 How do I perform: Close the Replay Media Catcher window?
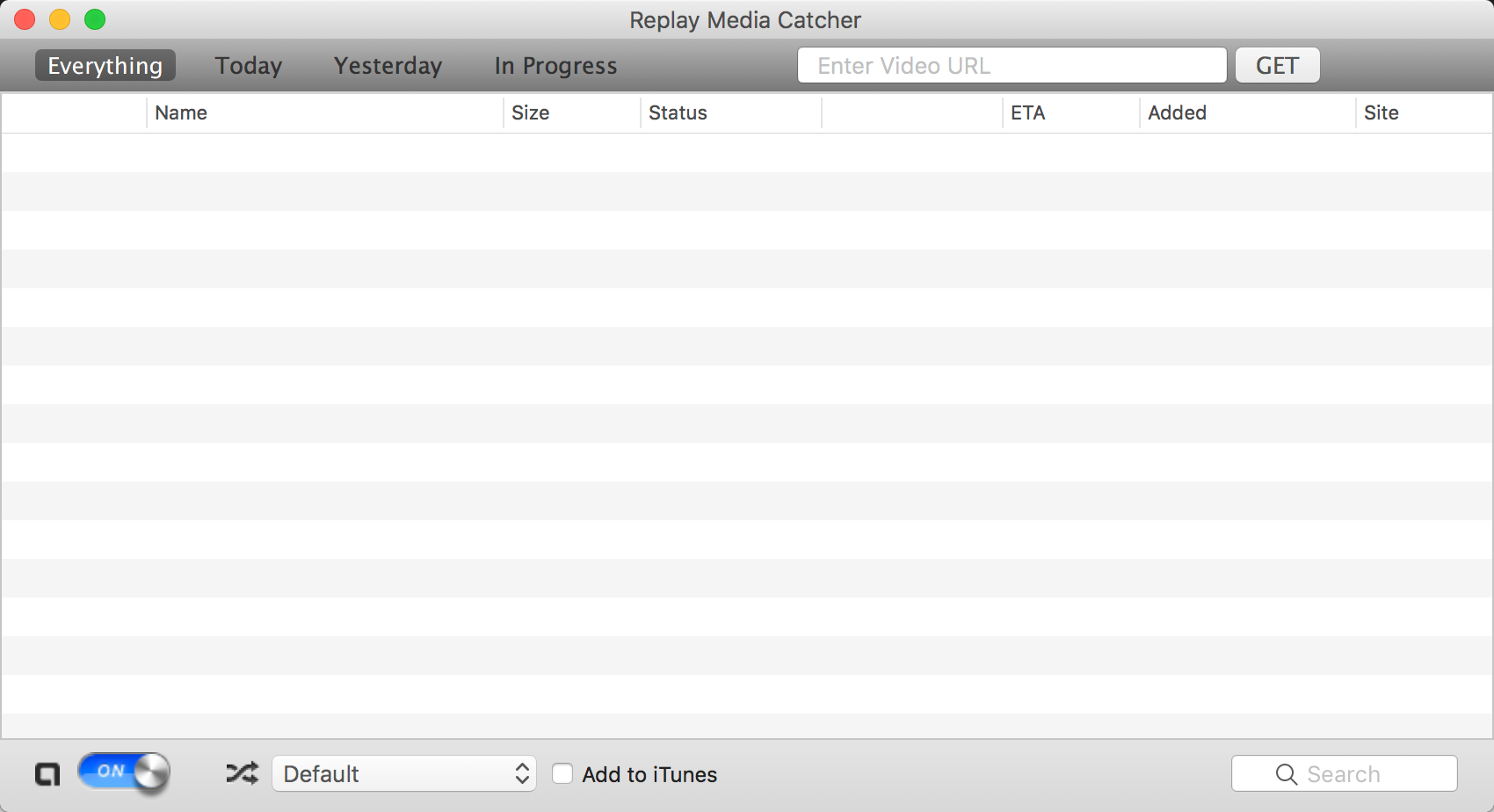pos(25,19)
